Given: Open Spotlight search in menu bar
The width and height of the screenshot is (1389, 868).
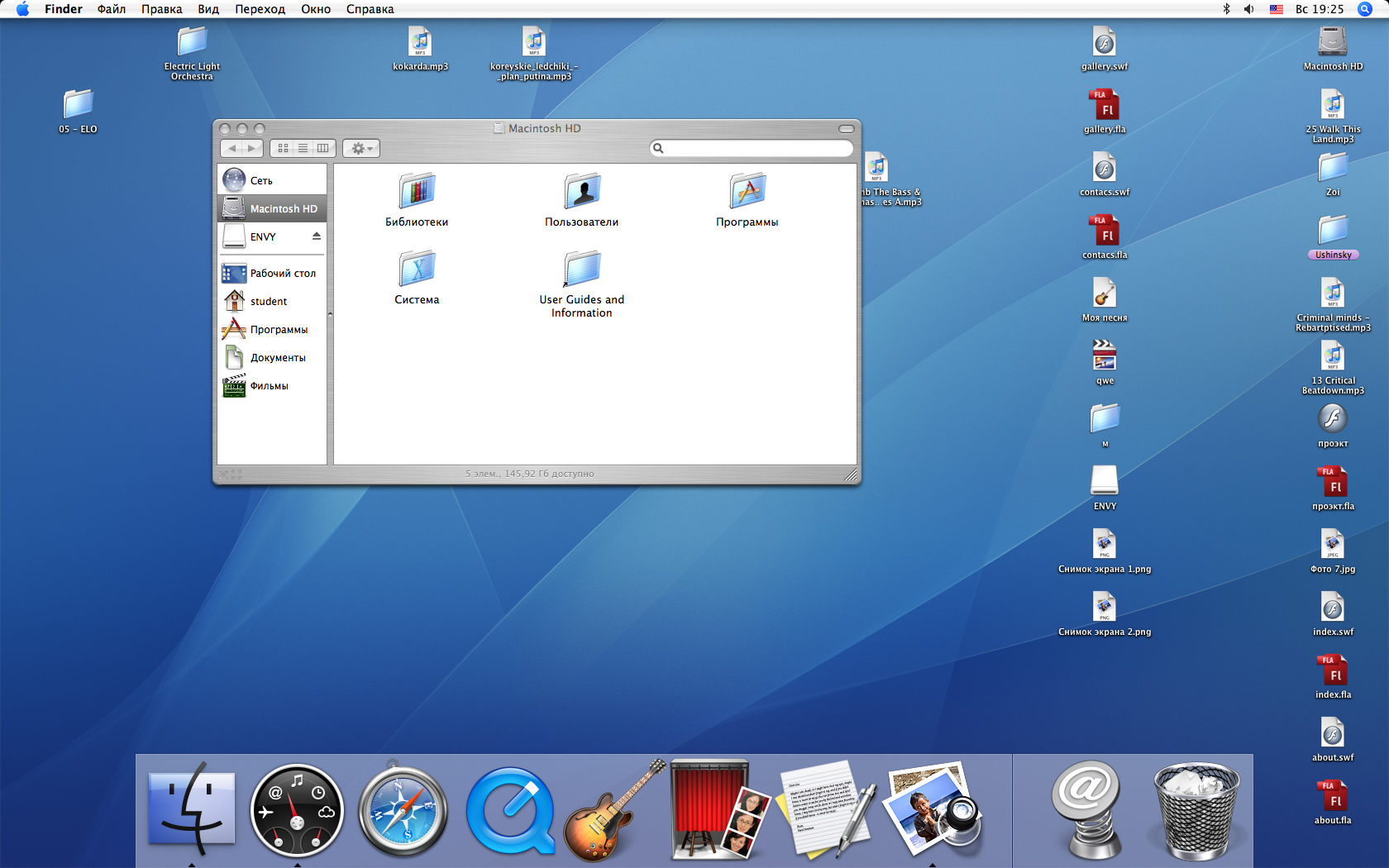Looking at the screenshot, I should click(1365, 9).
